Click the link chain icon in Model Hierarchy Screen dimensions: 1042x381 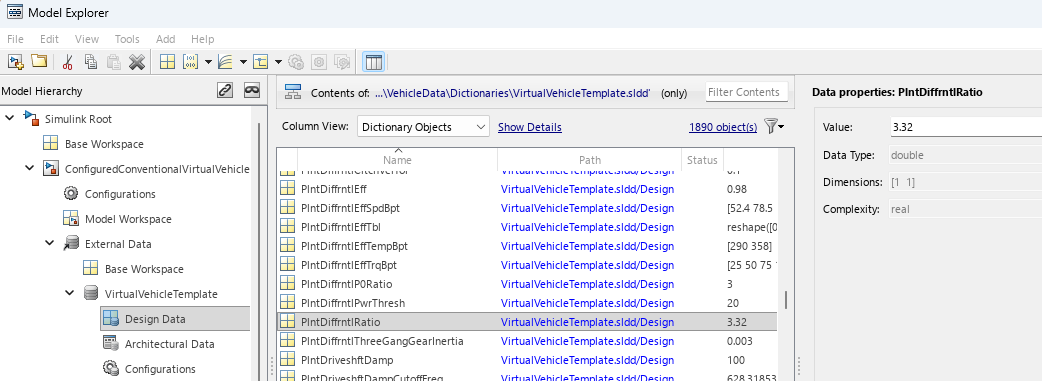[225, 90]
